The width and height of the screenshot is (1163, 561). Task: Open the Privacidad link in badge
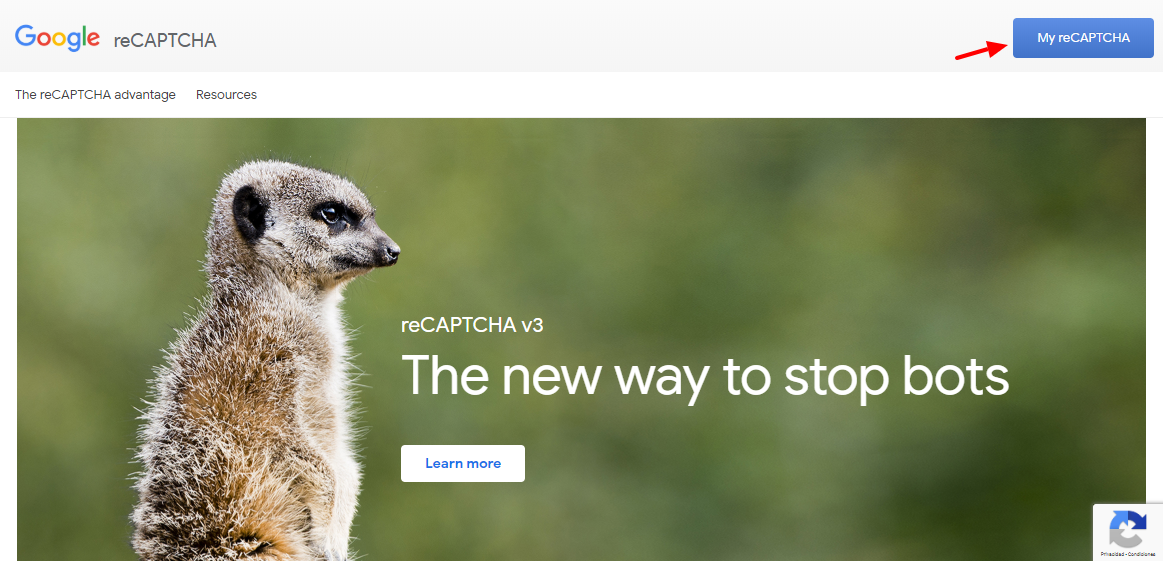click(x=1113, y=554)
